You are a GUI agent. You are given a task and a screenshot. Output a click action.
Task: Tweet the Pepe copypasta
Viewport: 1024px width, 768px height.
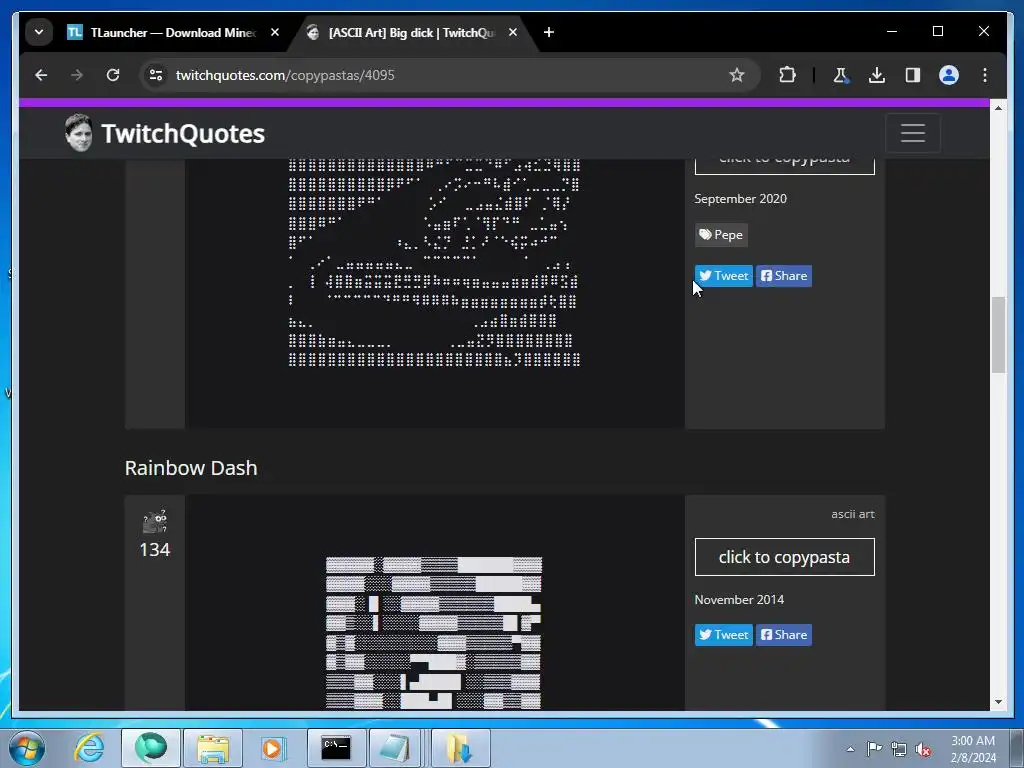(x=724, y=276)
